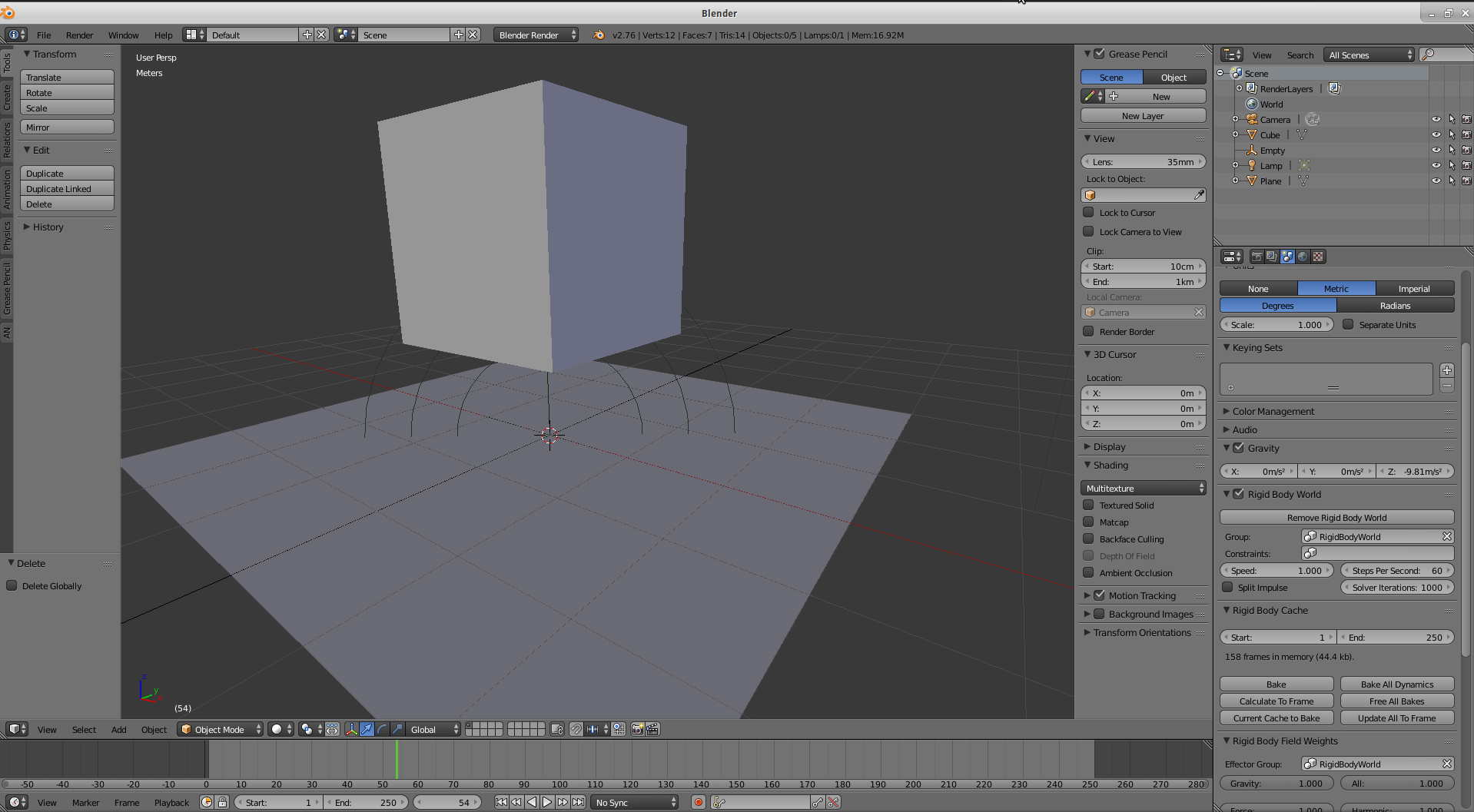1474x812 pixels.
Task: Add a keying set with plus button
Action: tap(1447, 370)
